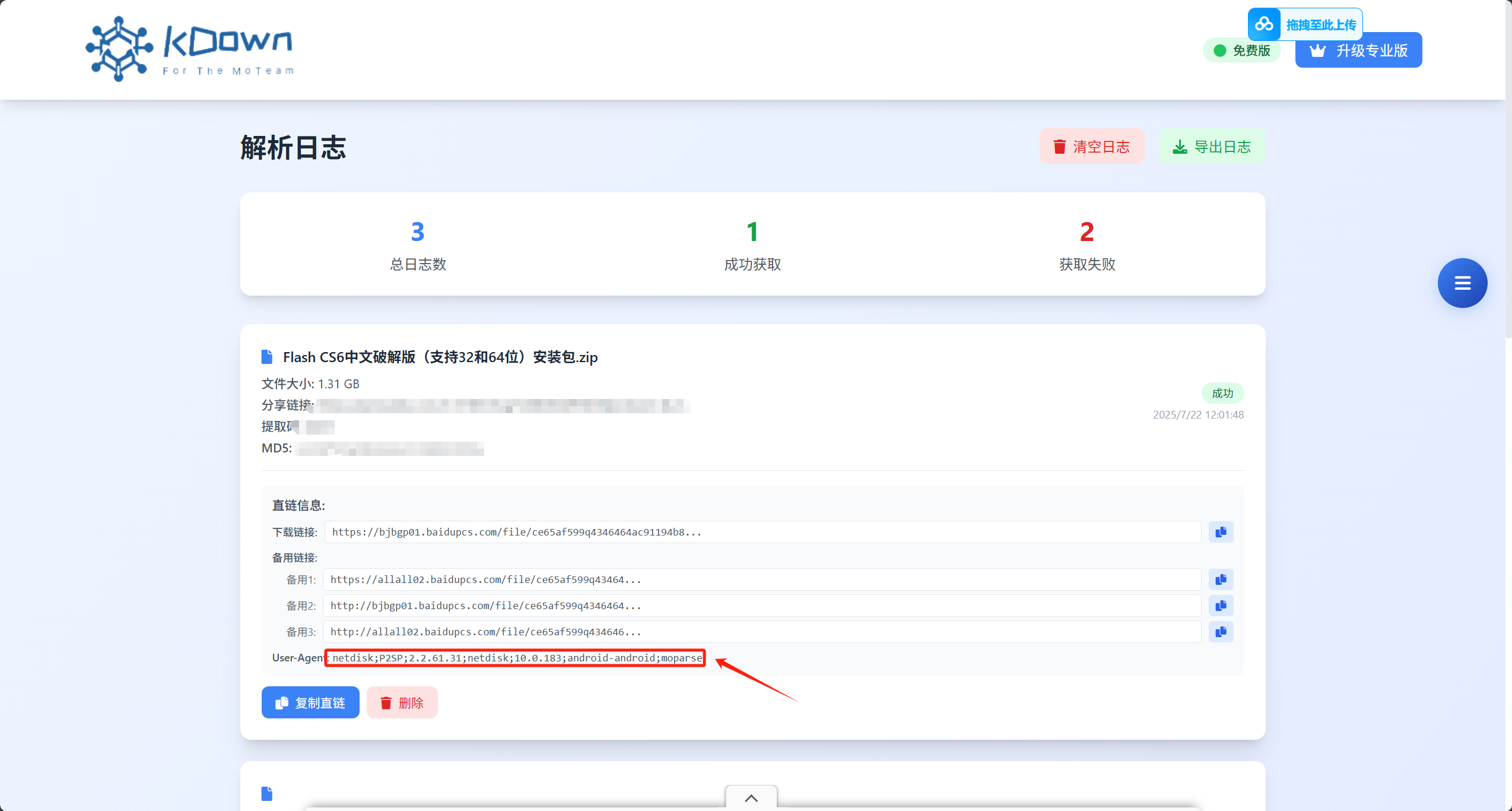Copy backup link 2 (备用2)
Image resolution: width=1512 pixels, height=811 pixels.
(x=1221, y=606)
